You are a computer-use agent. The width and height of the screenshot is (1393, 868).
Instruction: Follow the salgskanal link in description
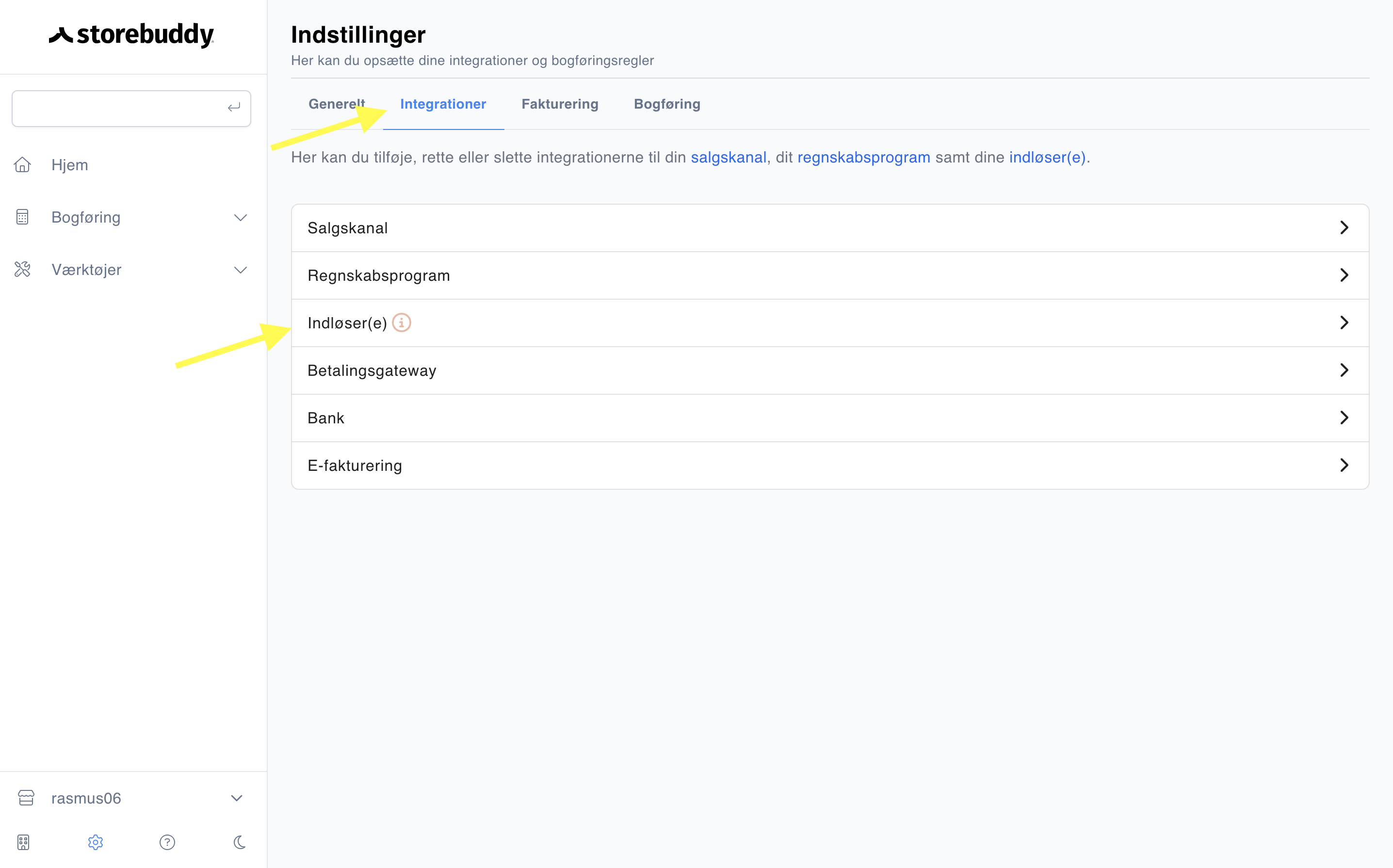click(x=728, y=157)
